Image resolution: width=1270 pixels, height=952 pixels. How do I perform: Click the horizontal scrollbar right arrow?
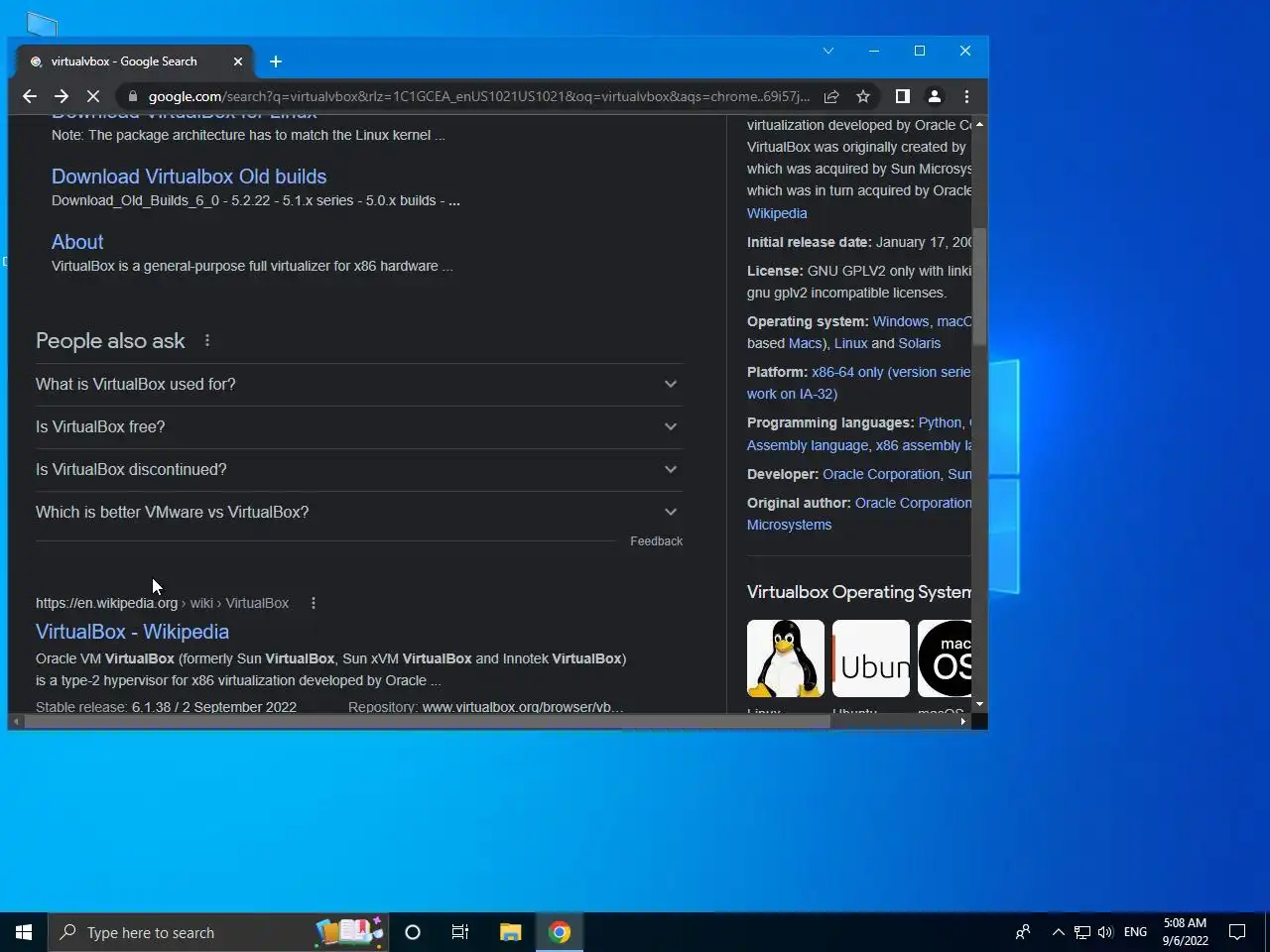point(962,721)
